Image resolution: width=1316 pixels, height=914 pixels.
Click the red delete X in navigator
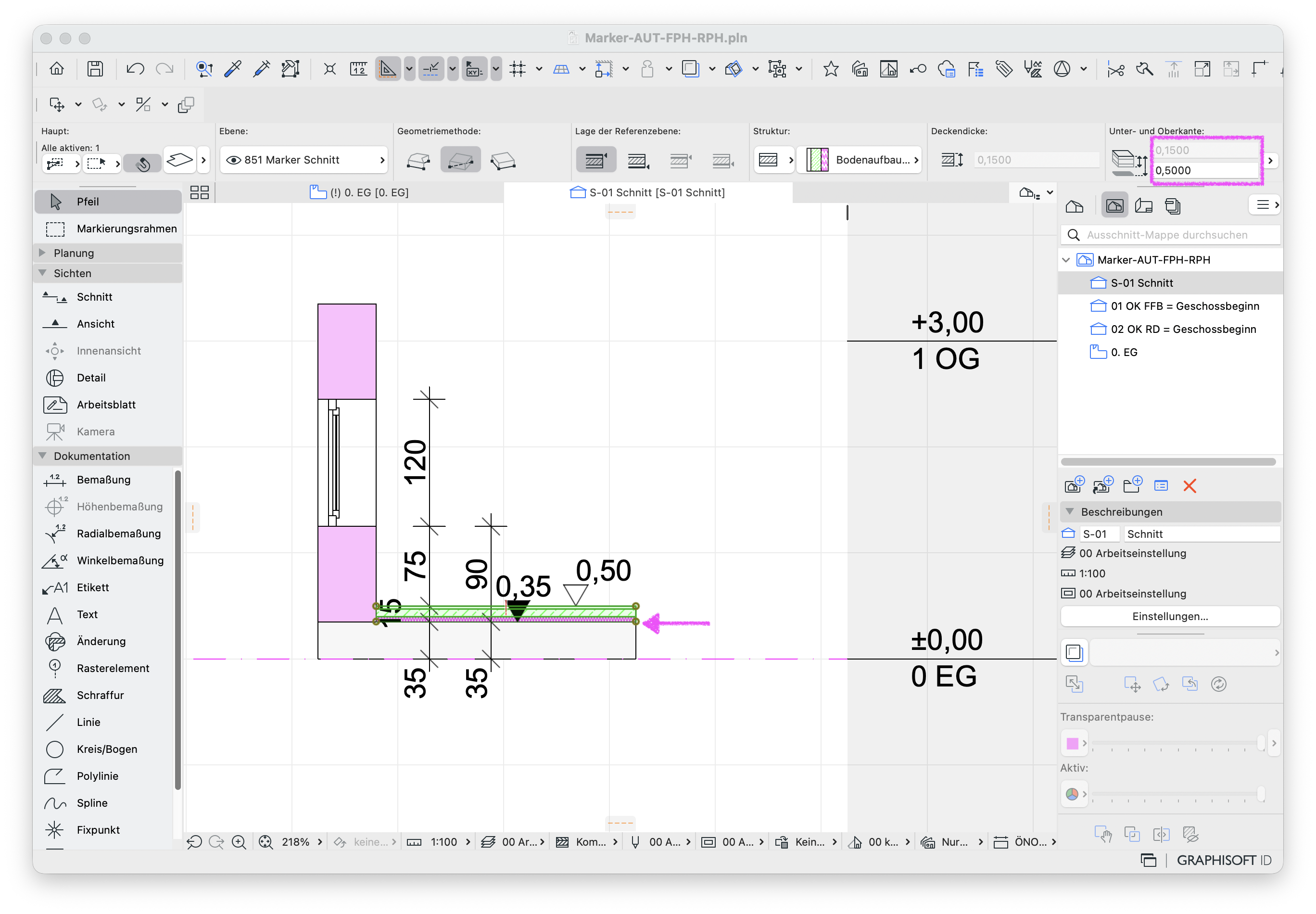point(1189,486)
